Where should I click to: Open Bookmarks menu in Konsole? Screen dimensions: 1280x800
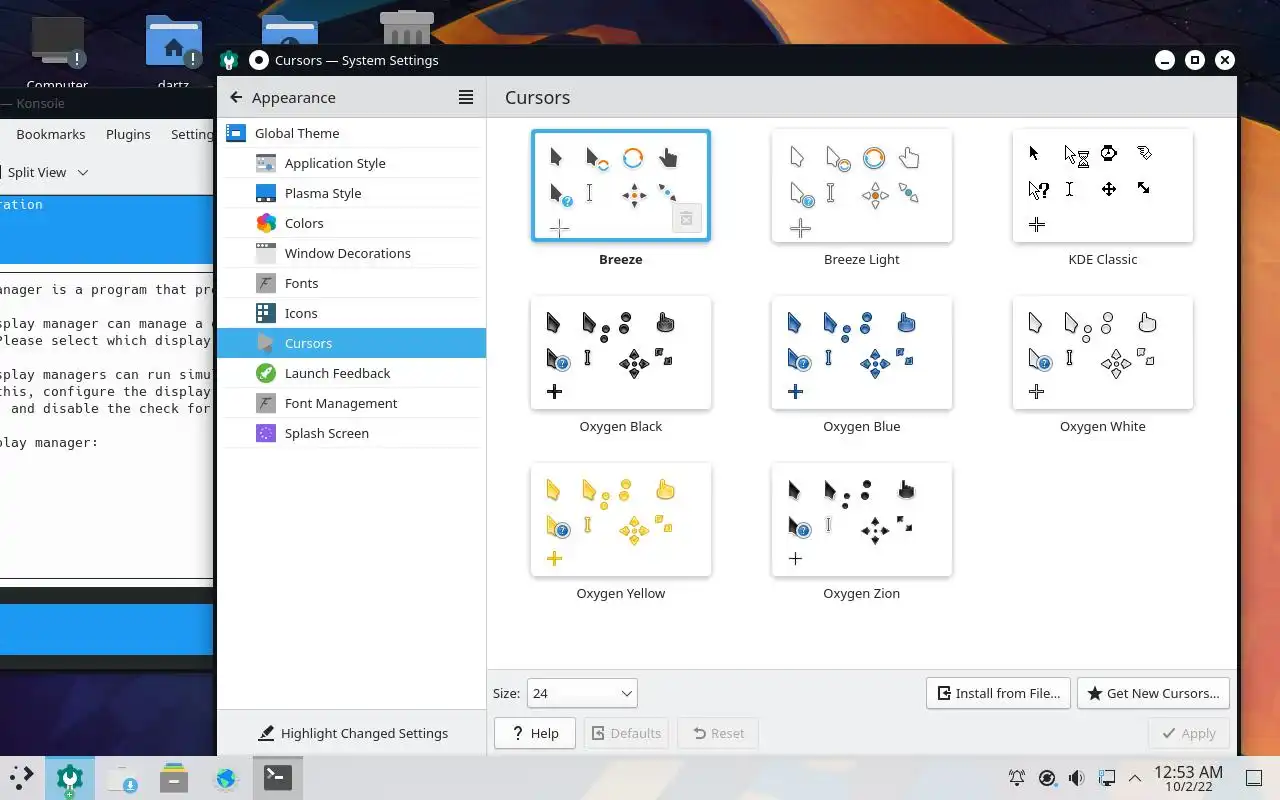click(x=51, y=134)
